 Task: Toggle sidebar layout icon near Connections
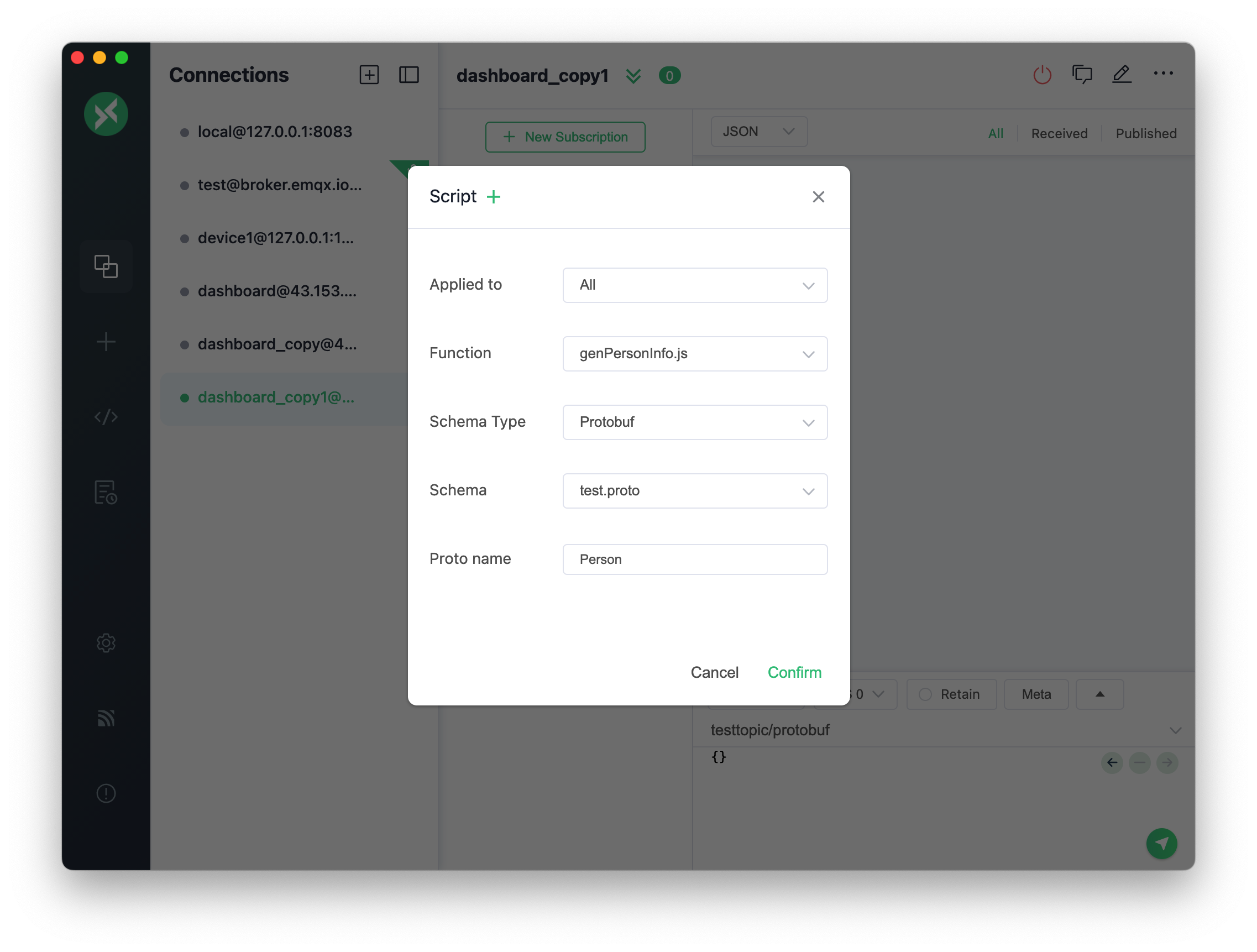[x=408, y=75]
